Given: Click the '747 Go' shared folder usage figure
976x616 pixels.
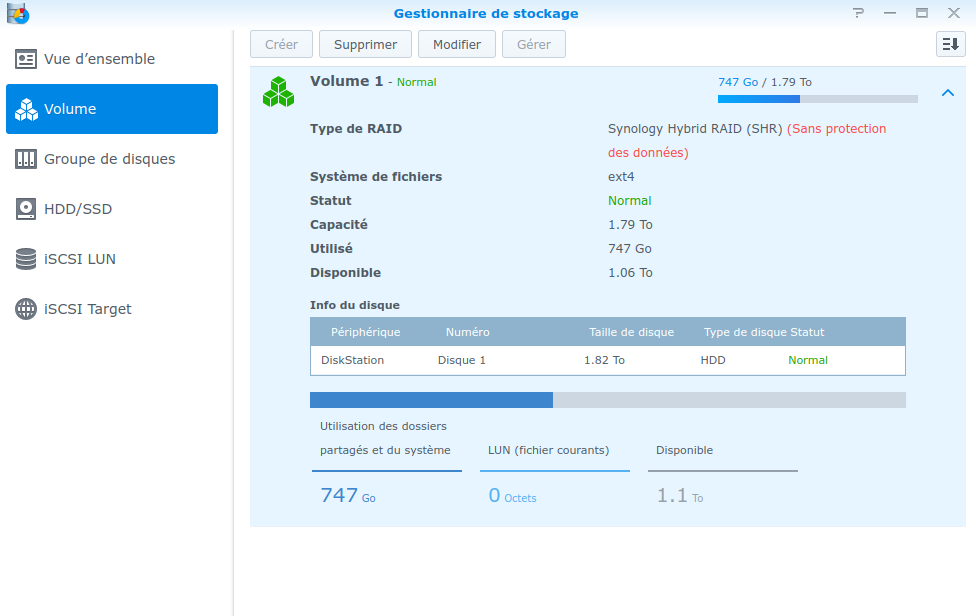Looking at the screenshot, I should [348, 495].
